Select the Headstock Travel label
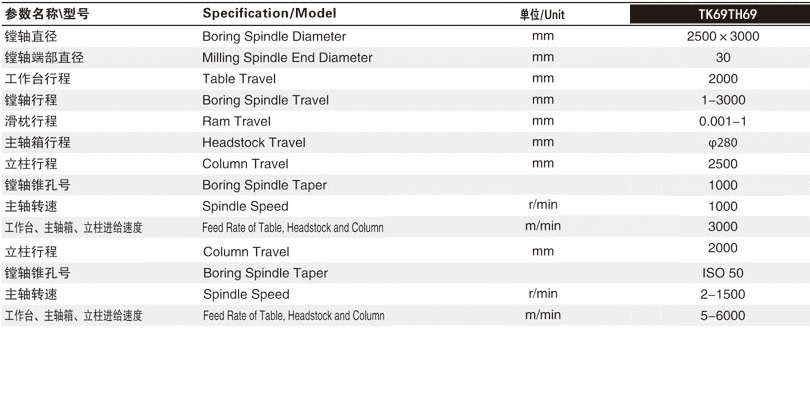The width and height of the screenshot is (810, 400). 254,143
